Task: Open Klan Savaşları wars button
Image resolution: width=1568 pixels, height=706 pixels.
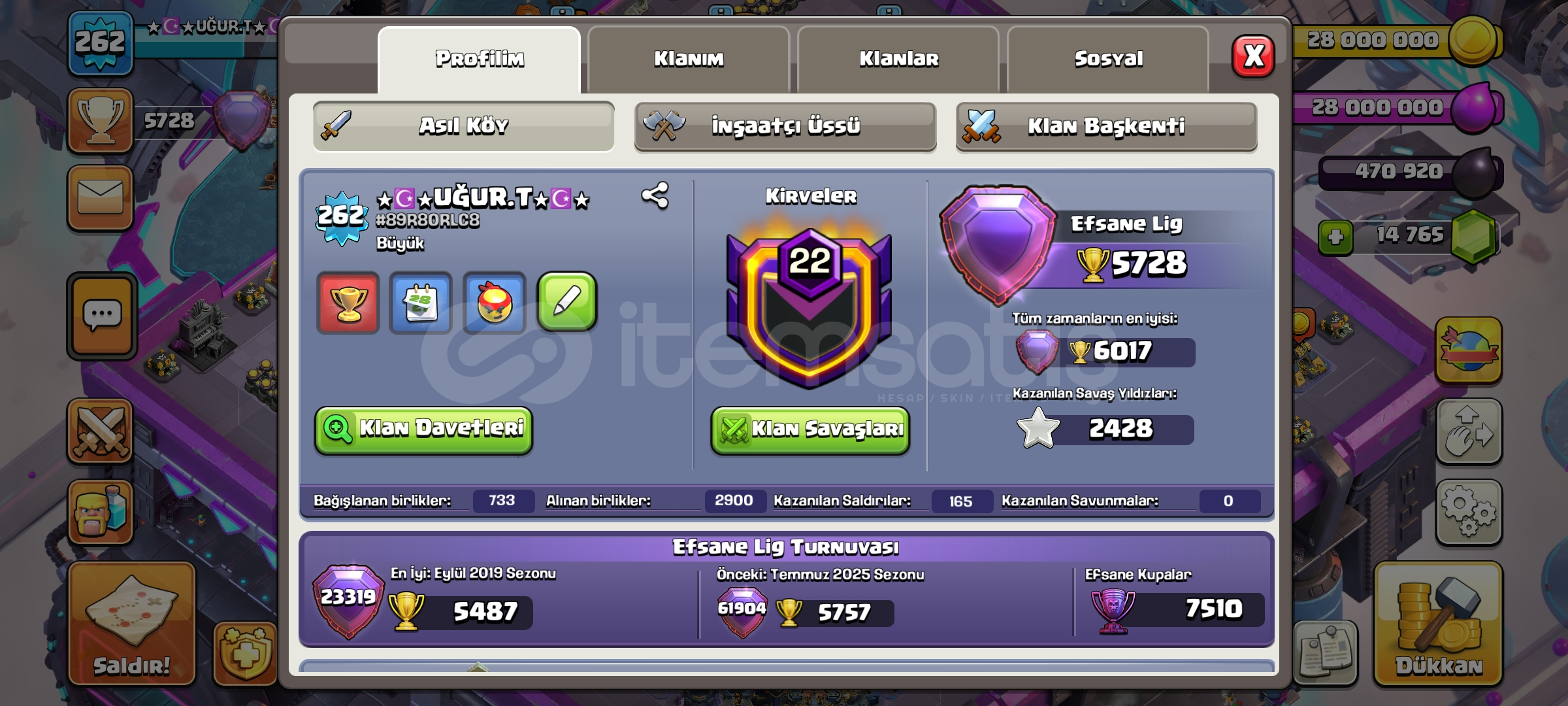Action: click(x=810, y=429)
